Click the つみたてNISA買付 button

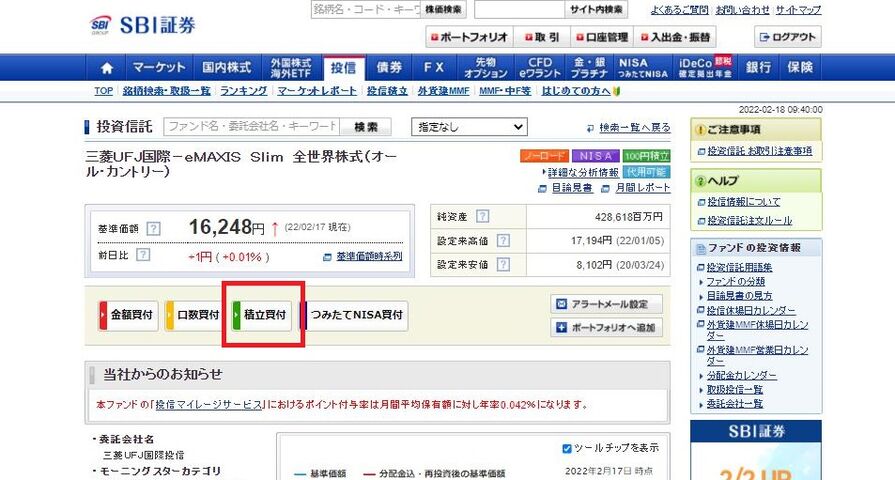353,315
